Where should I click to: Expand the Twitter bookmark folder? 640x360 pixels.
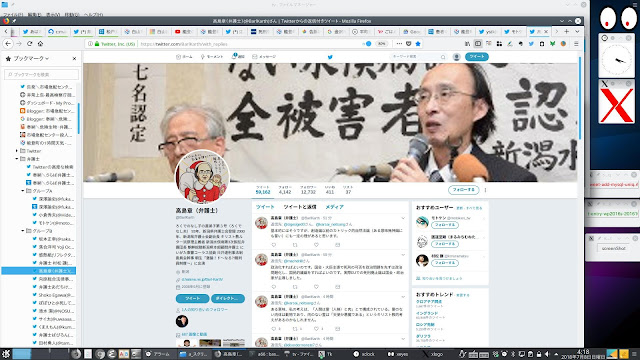pyautogui.click(x=17, y=151)
